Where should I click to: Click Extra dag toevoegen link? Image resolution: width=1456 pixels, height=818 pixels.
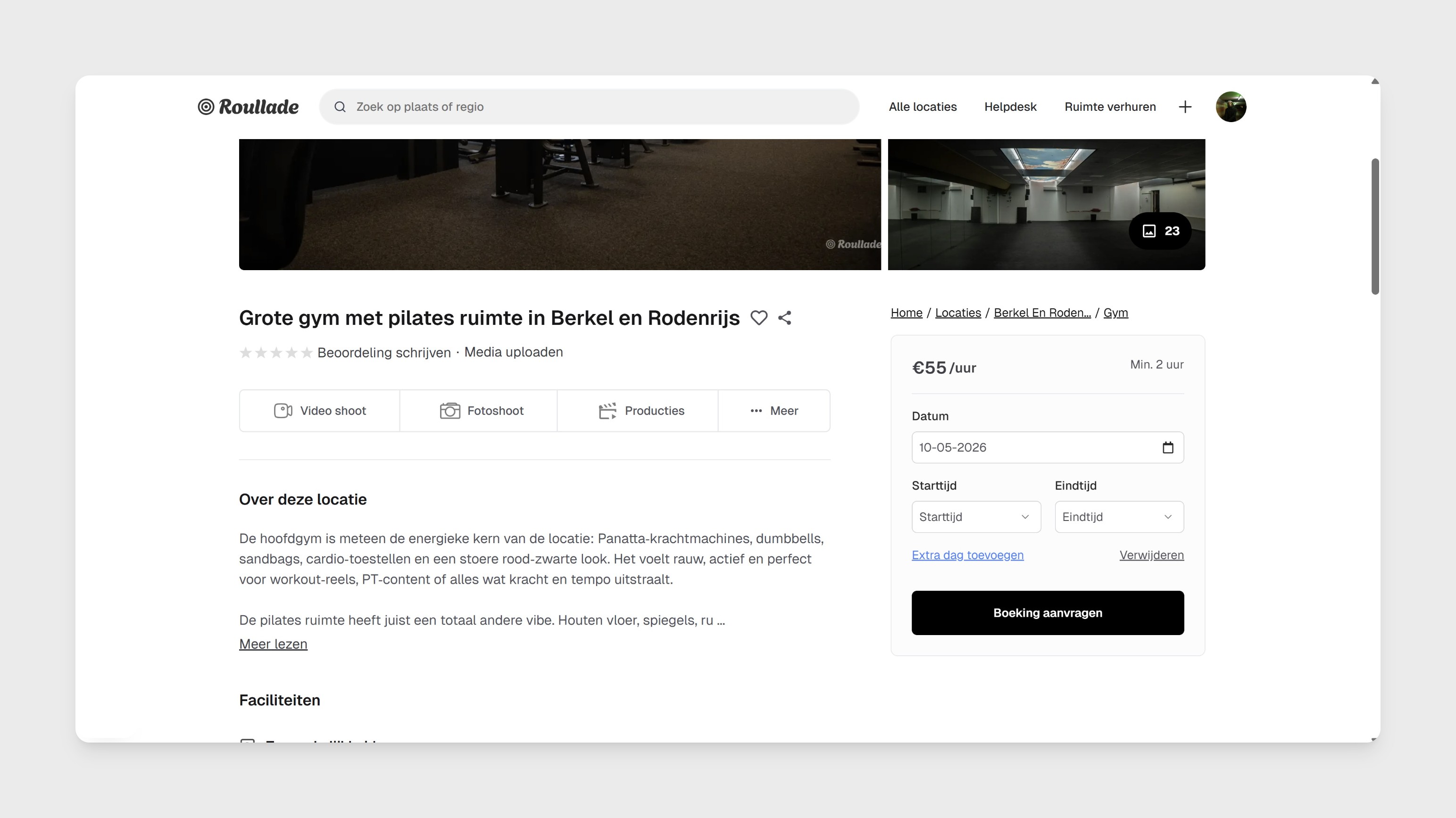coord(967,555)
